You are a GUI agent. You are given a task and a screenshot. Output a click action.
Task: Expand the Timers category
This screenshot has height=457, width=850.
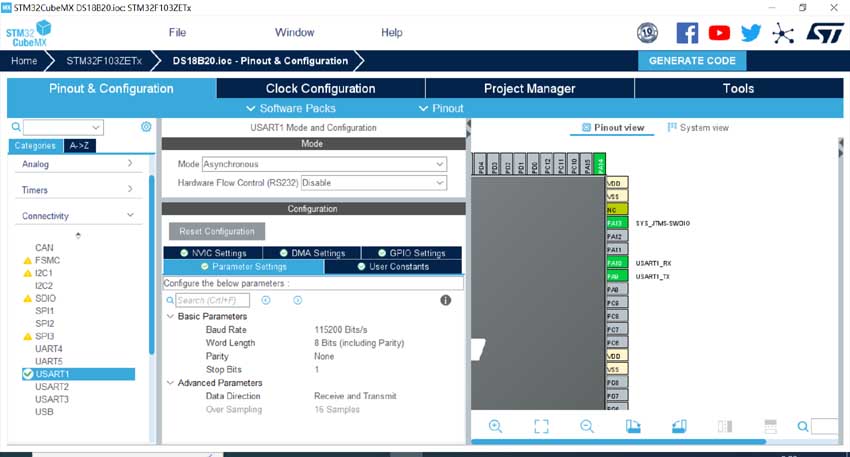[76, 190]
